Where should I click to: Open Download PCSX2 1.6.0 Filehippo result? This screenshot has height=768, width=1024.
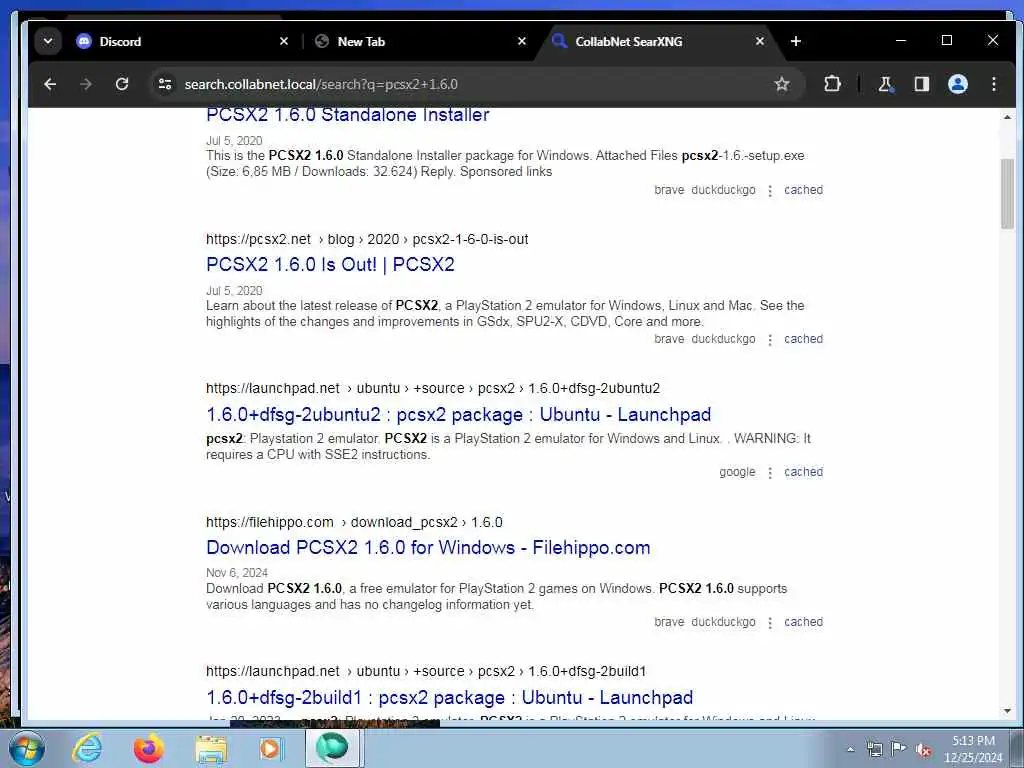[428, 548]
